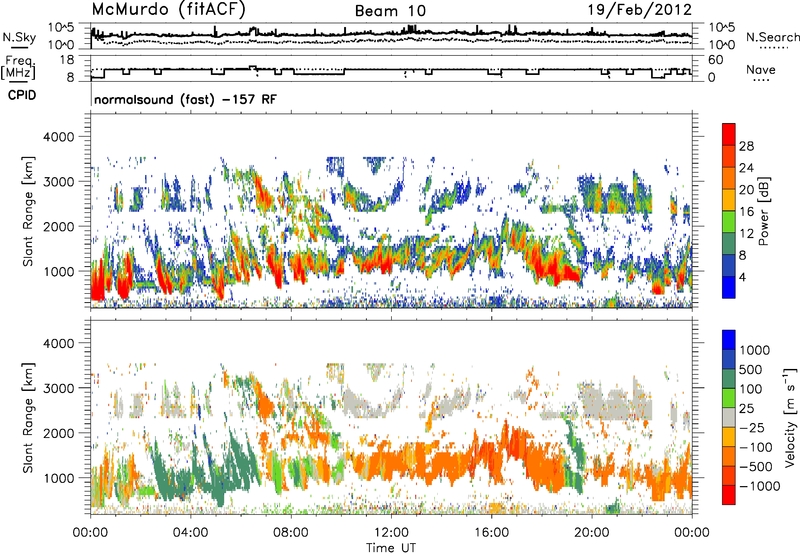Click the 16:00 time tick label
Image resolution: width=800 pixels, height=554 pixels.
tap(491, 533)
